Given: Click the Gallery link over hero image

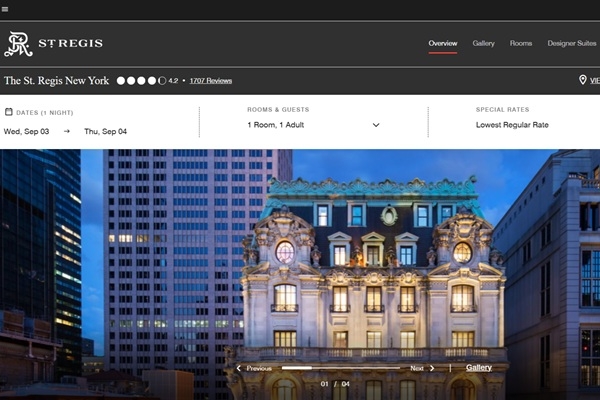Looking at the screenshot, I should click(478, 368).
